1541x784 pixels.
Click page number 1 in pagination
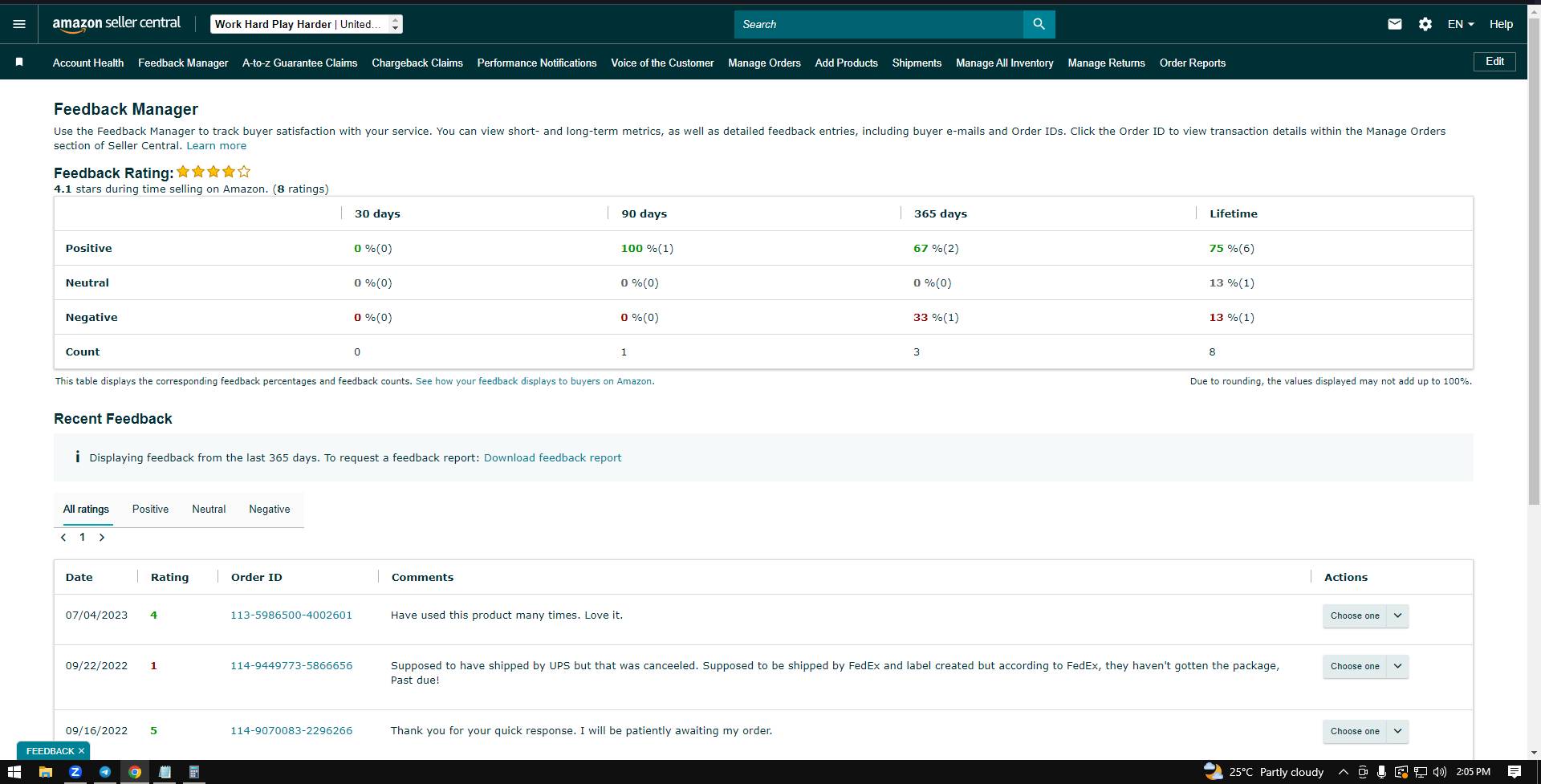(82, 538)
